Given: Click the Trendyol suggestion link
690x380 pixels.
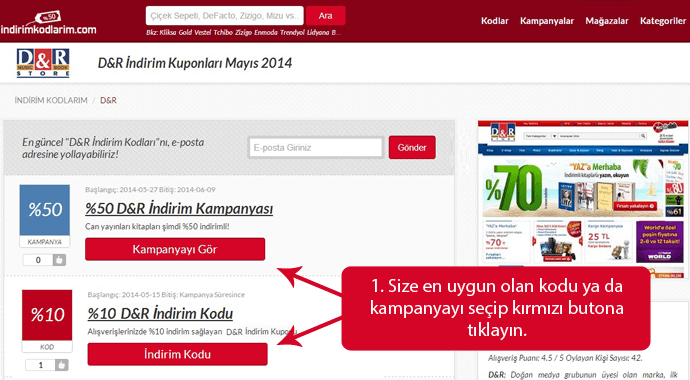Looking at the screenshot, I should (x=292, y=33).
